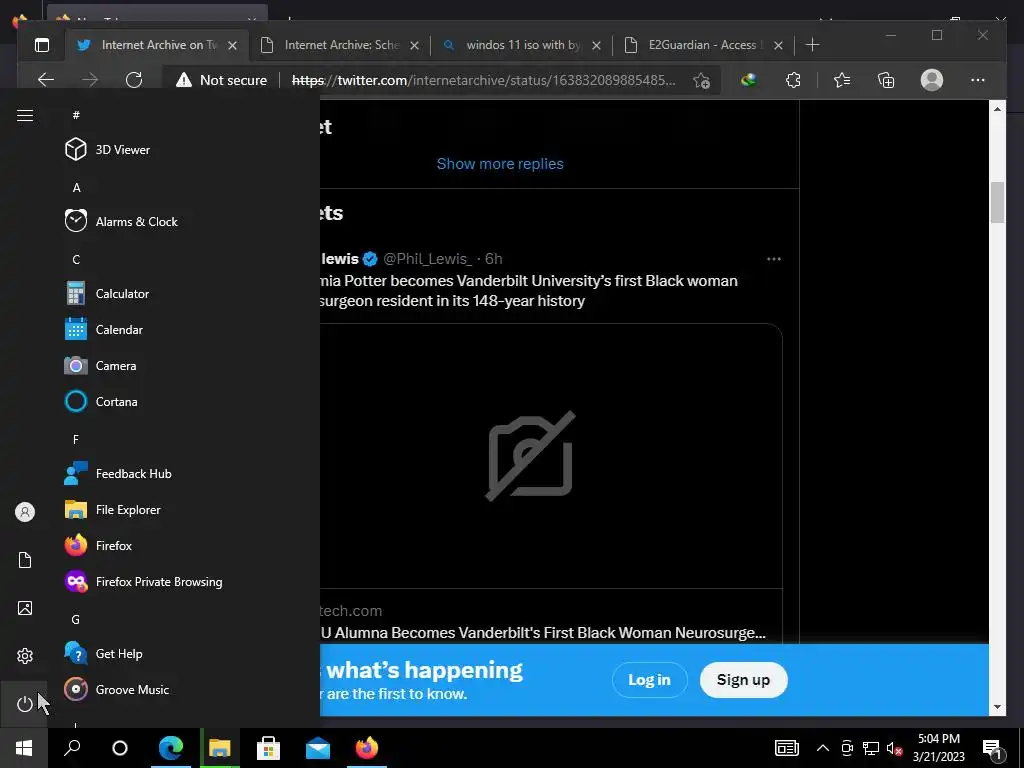Open the Vanderbilt Neurosurgeon article headline
Image resolution: width=1024 pixels, height=768 pixels.
tap(543, 633)
